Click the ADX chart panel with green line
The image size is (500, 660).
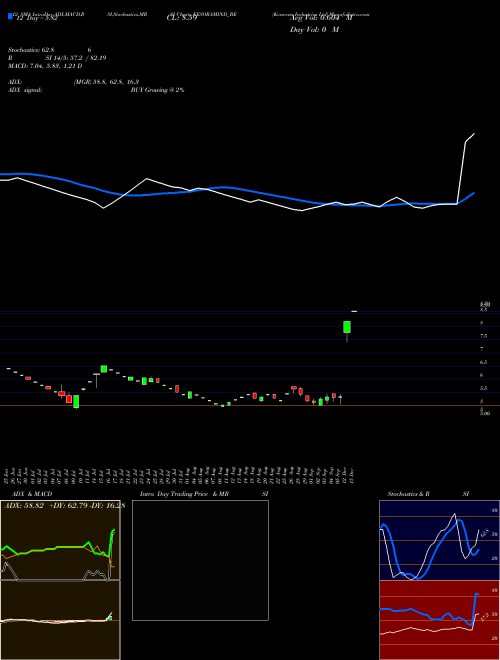click(x=60, y=540)
